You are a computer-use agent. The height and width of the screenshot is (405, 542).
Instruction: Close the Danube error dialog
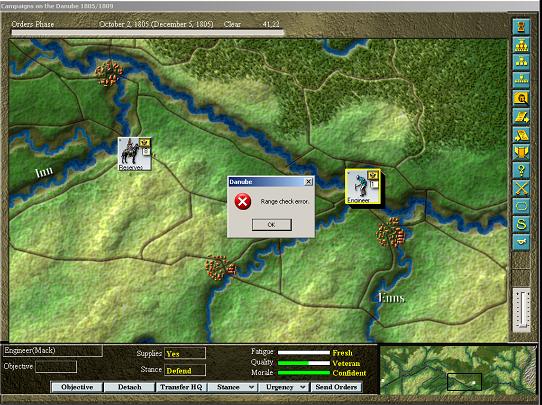click(308, 182)
